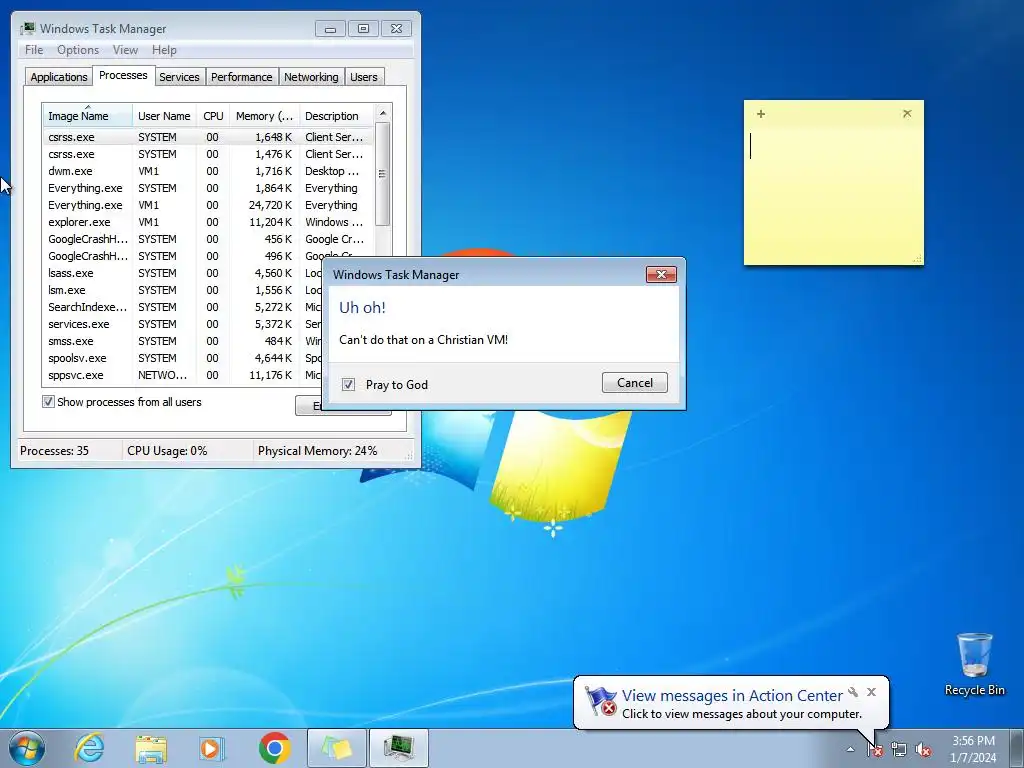This screenshot has height=768, width=1024.
Task: Open the Action Center flag tray icon
Action: pos(874,750)
